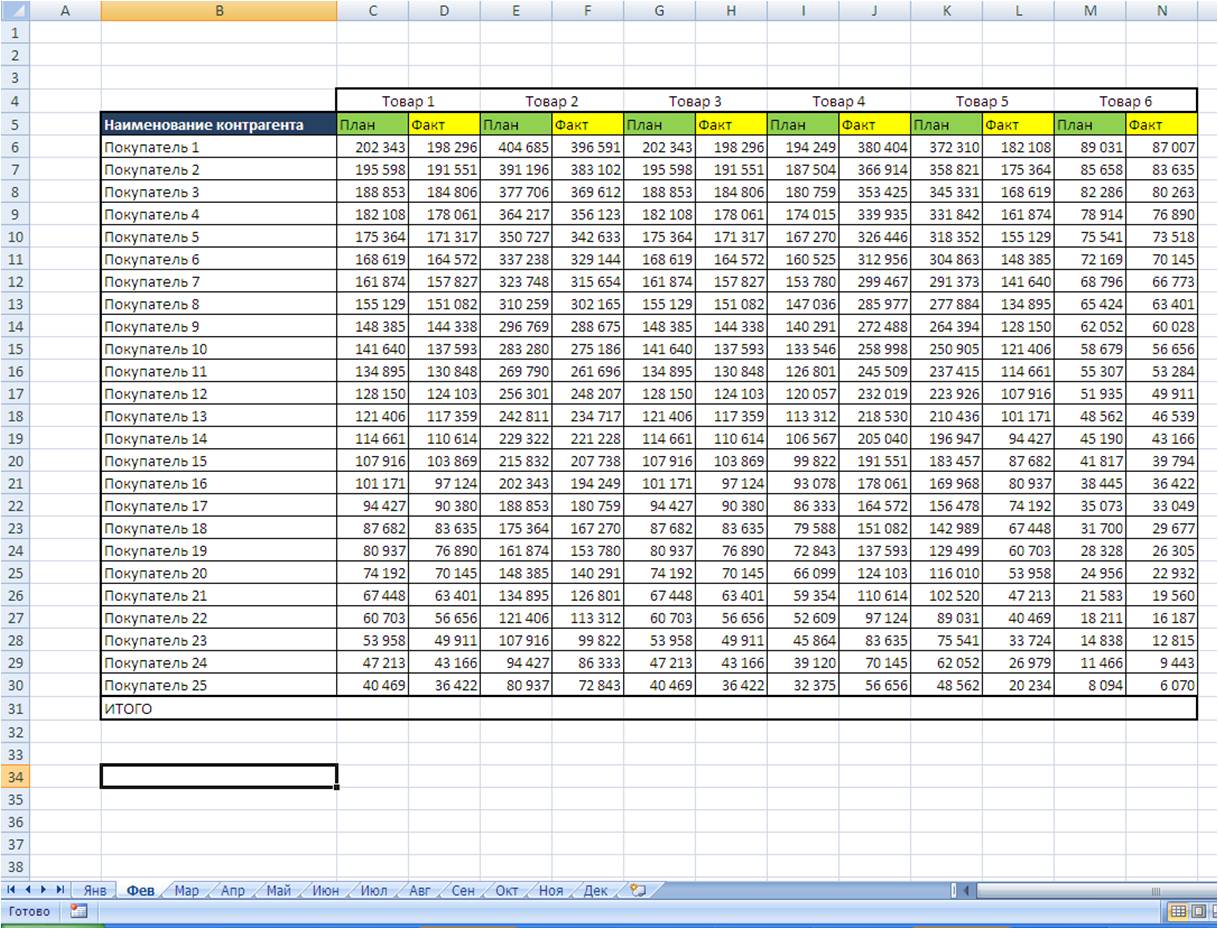Screen dimensions: 1218x929
Task: Click the Наименование контрагента header cell
Action: 218,125
